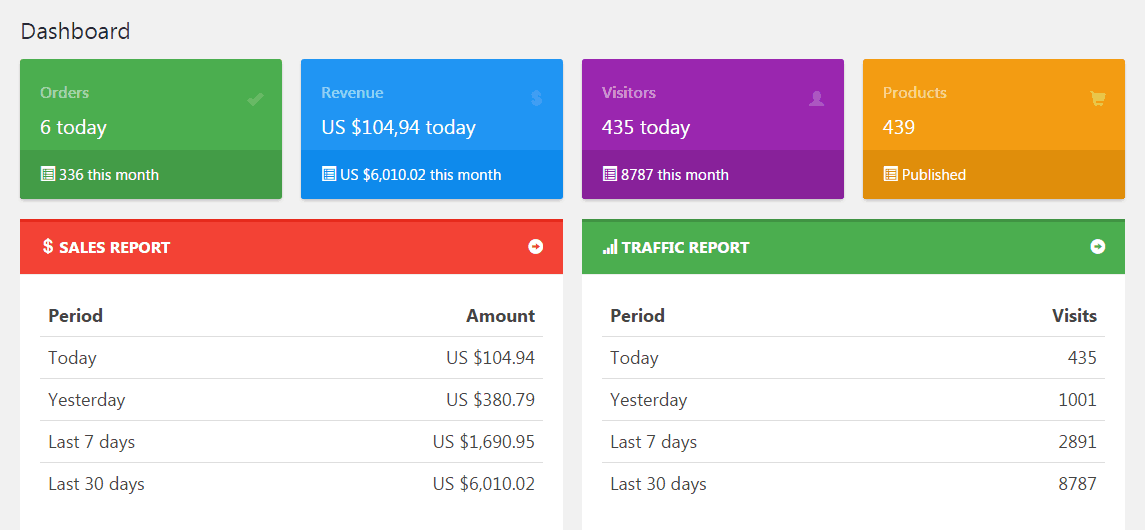
Task: Click the Last 7 days sales row
Action: click(291, 442)
